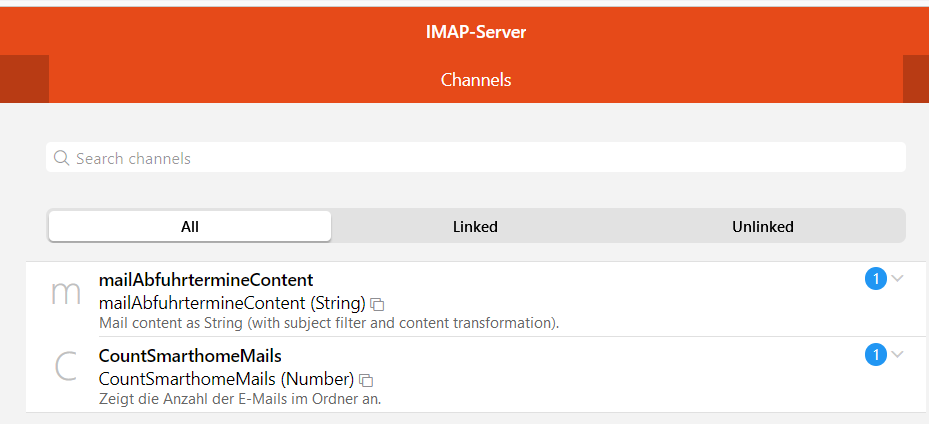This screenshot has width=929, height=424.
Task: Click the link count badge on CountSmarthomeMails
Action: coord(875,354)
